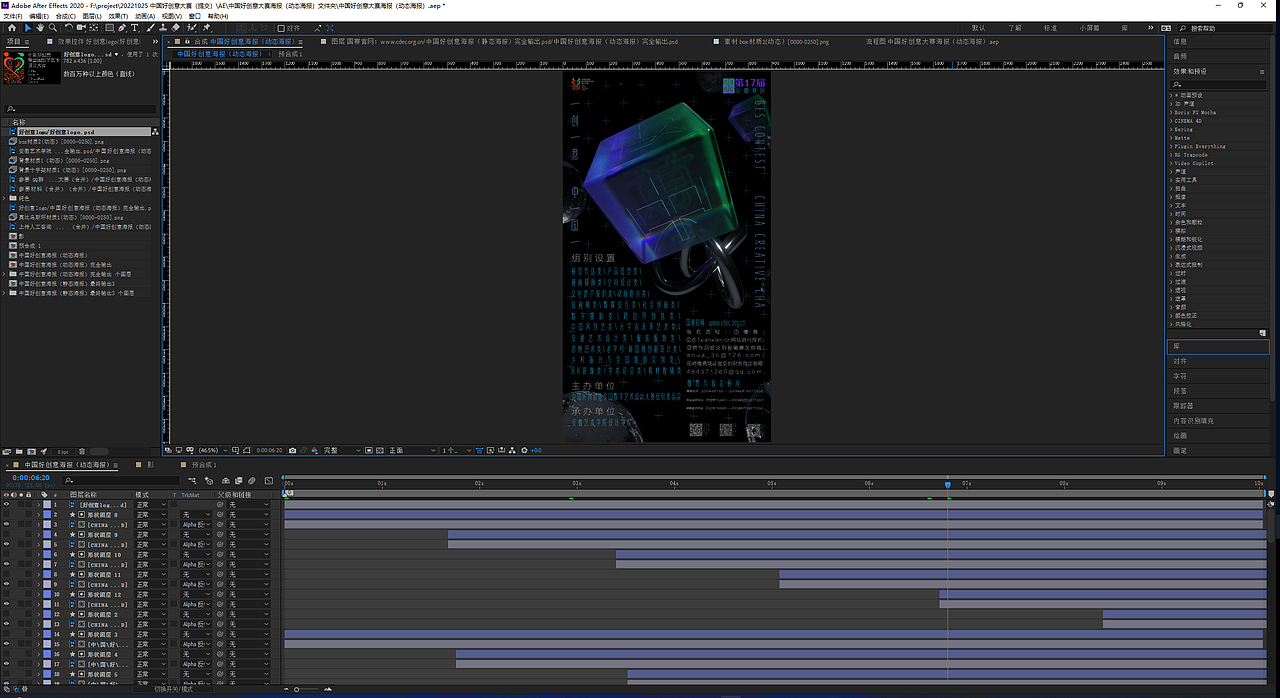Open the 效果(T) menu
This screenshot has width=1280, height=698.
[118, 16]
